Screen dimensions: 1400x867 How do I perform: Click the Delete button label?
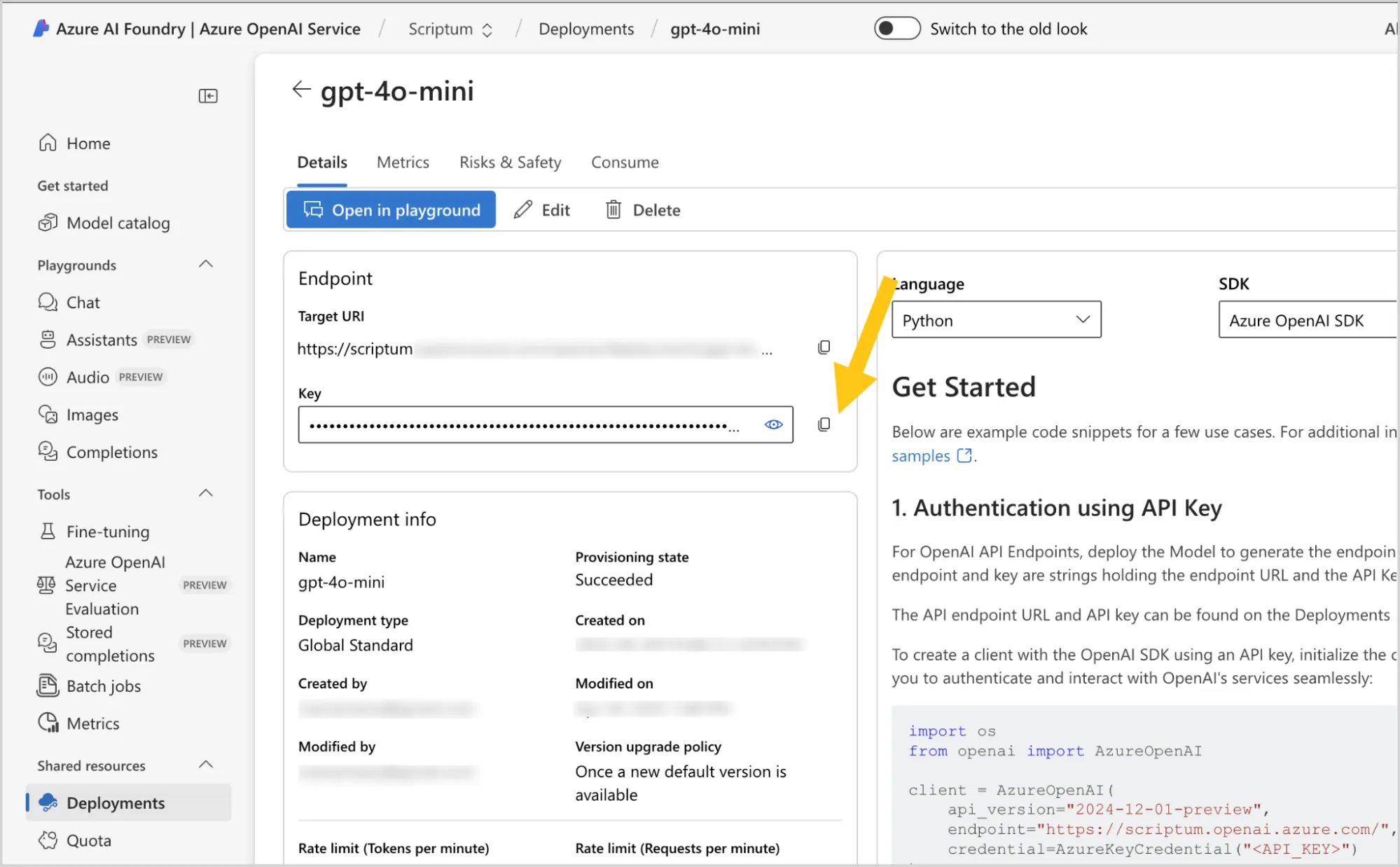[x=657, y=210]
